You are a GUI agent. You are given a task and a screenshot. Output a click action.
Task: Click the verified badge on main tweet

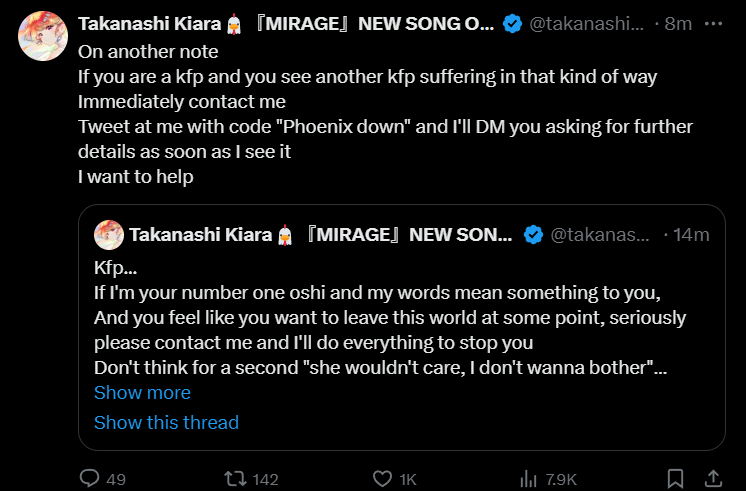coord(513,25)
